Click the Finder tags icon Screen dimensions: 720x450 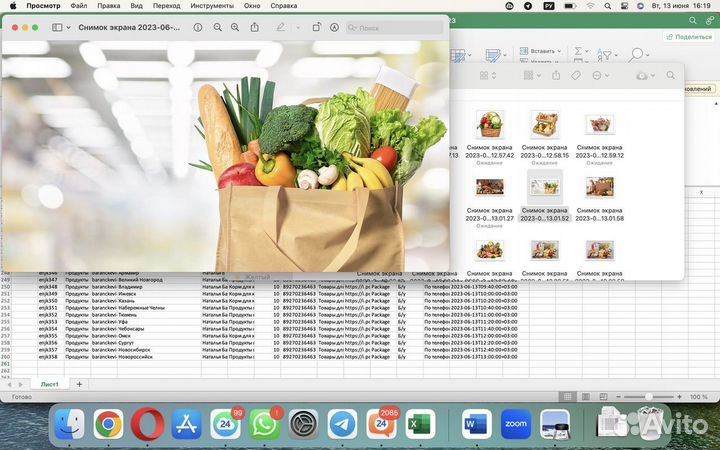[x=576, y=75]
